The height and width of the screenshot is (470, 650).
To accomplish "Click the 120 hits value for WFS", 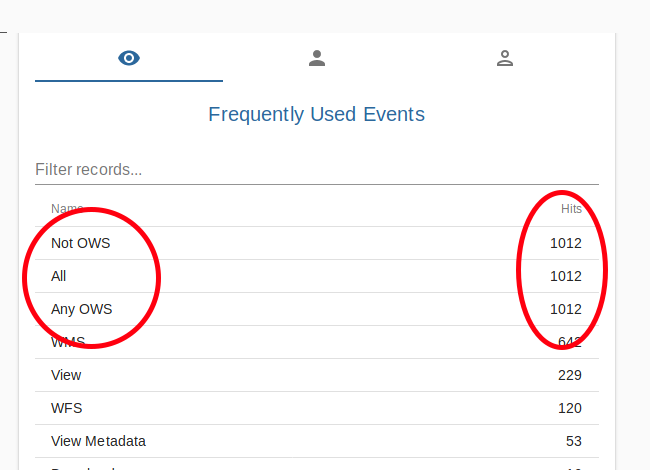I will coord(570,408).
